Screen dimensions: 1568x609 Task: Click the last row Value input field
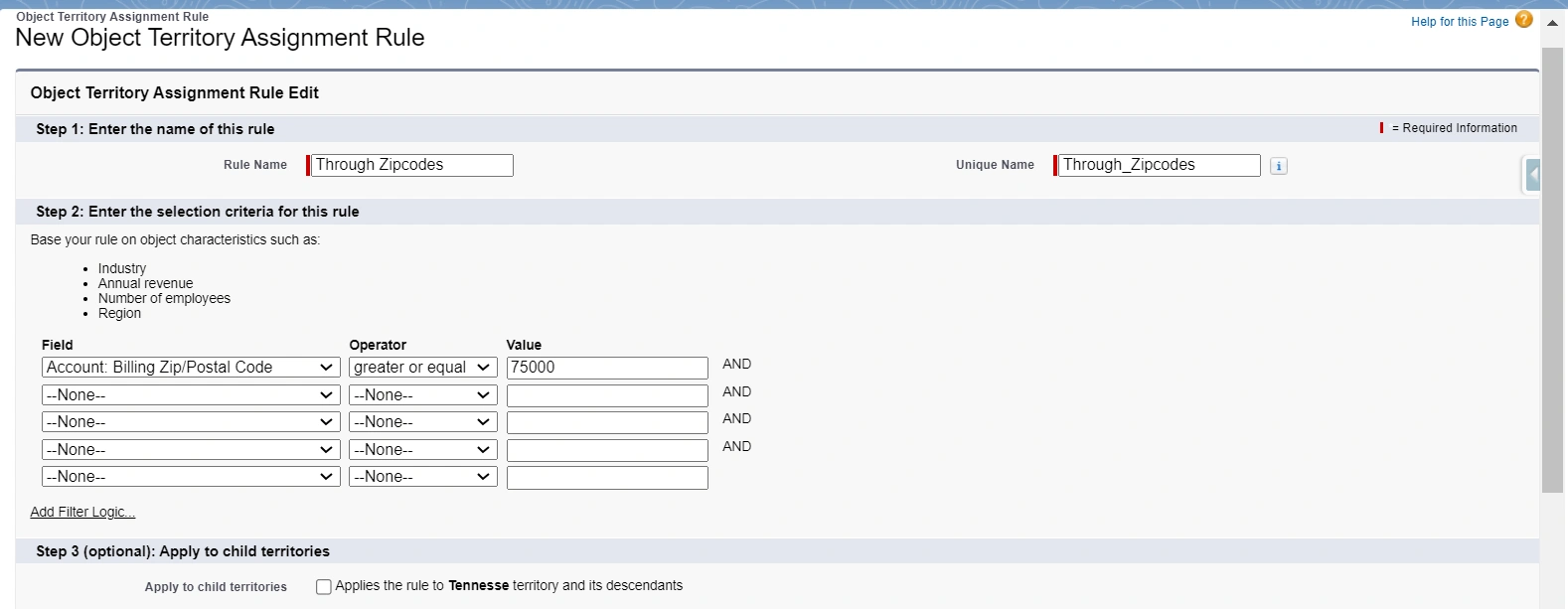pyautogui.click(x=607, y=478)
